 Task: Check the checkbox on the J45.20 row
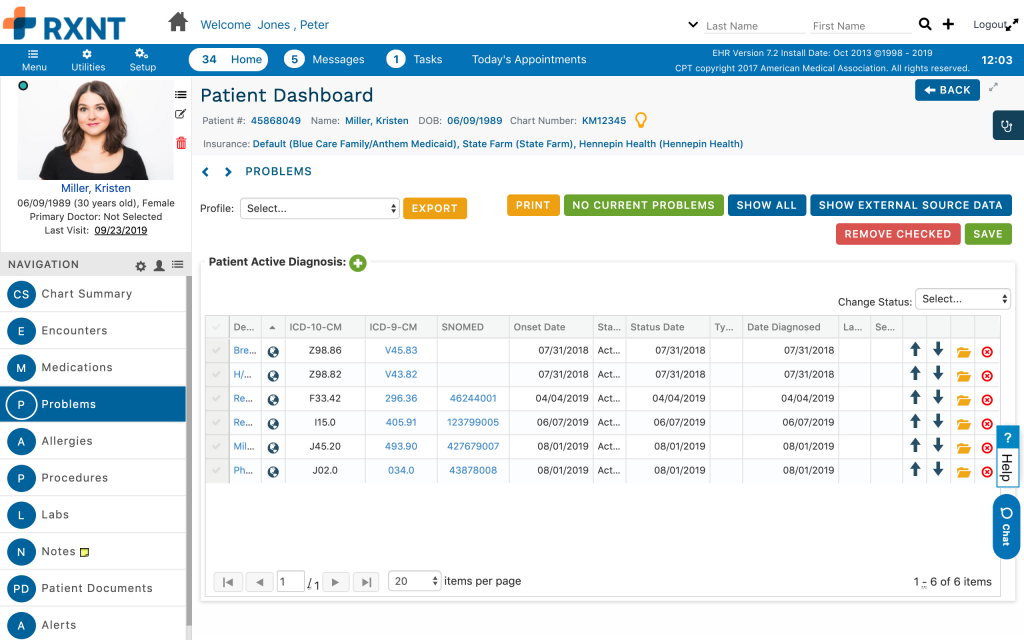[217, 447]
